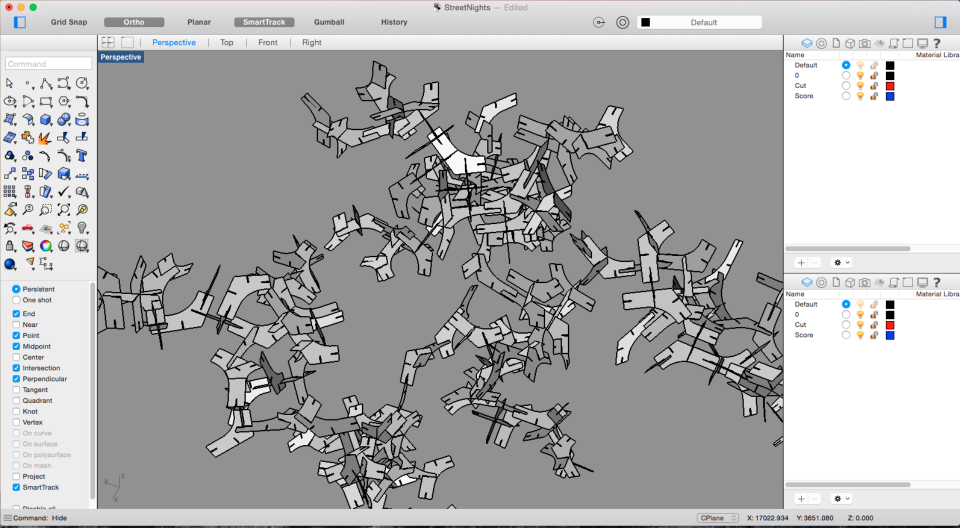Disable the End object snap checkbox
The image size is (960, 528).
click(16, 313)
